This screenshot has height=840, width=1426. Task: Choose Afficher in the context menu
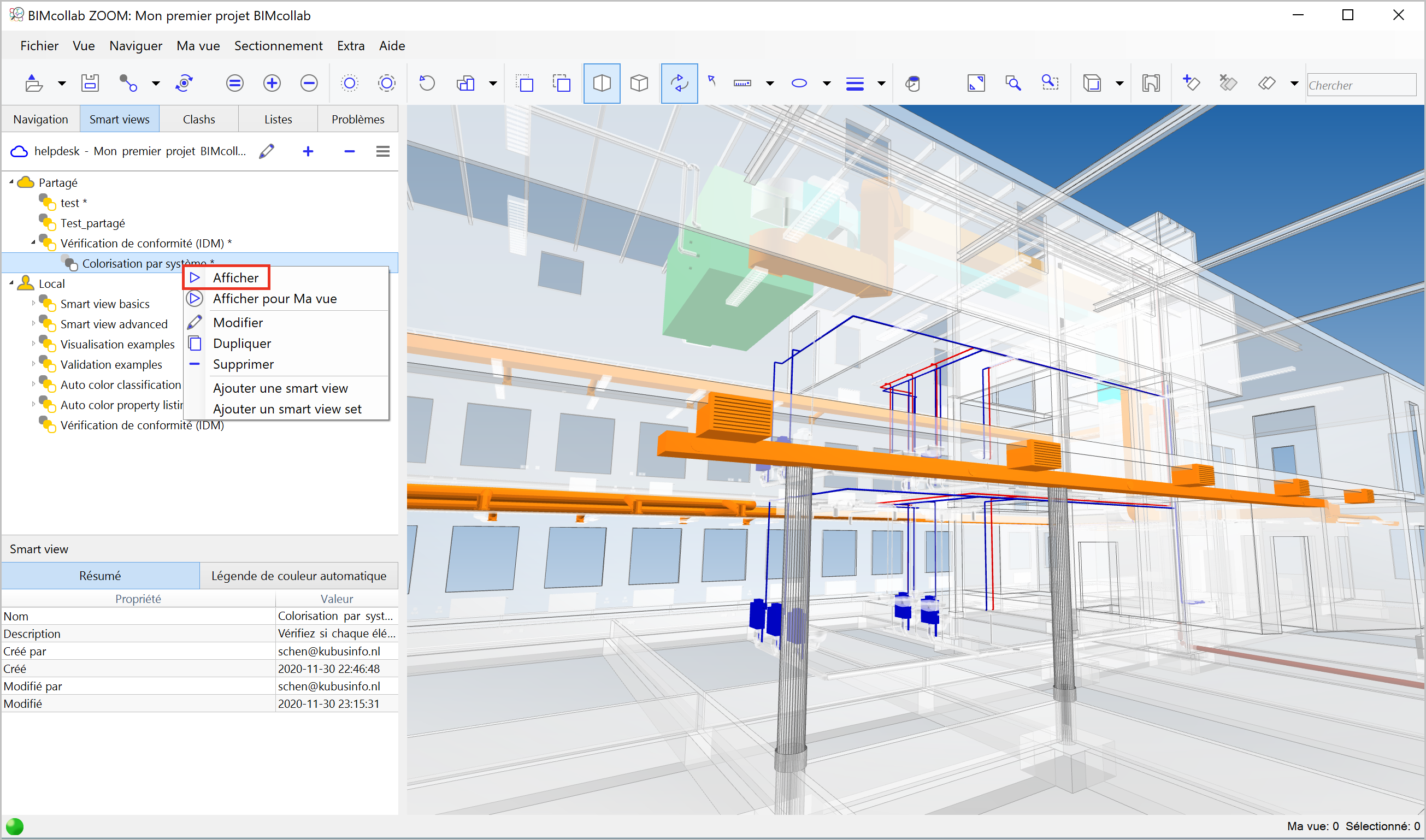point(235,278)
